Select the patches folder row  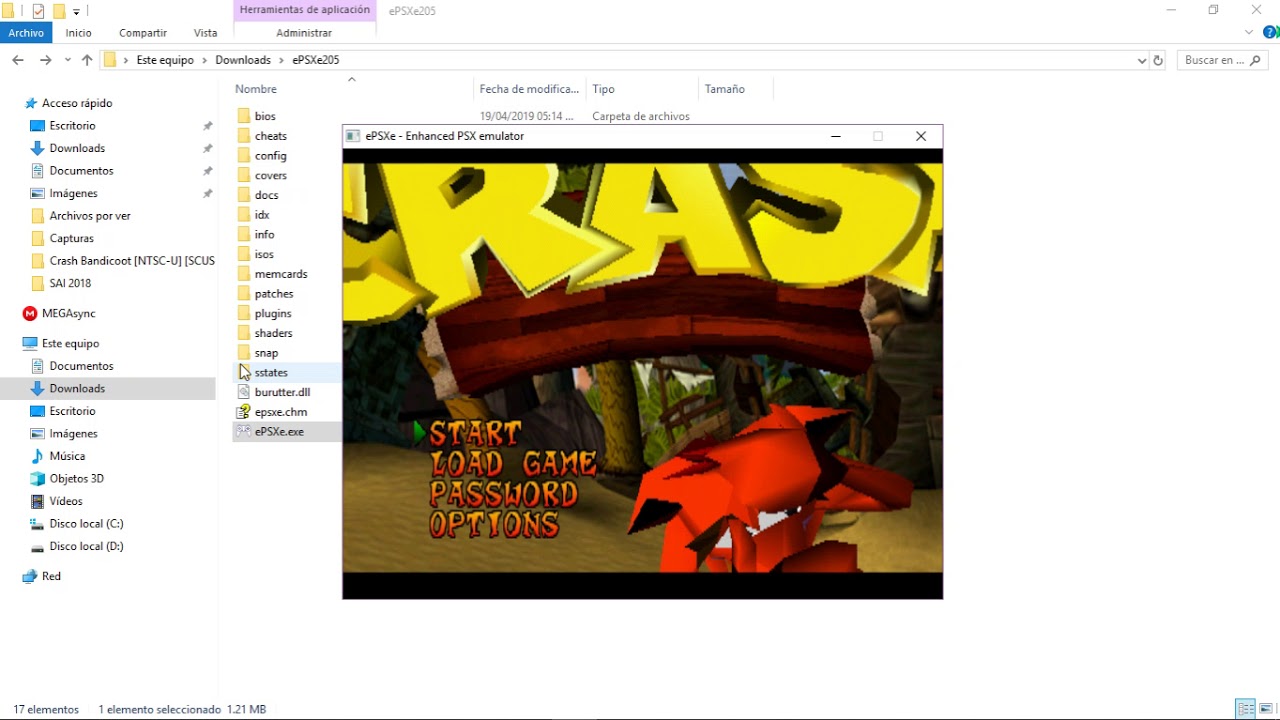(x=287, y=294)
